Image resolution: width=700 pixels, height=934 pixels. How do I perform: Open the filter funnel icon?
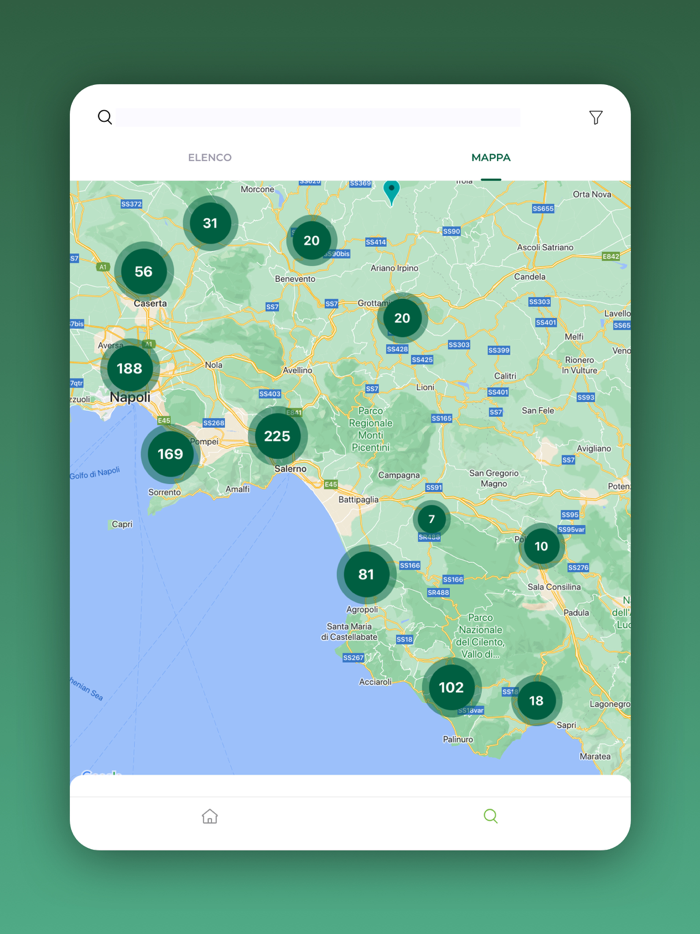pyautogui.click(x=596, y=117)
